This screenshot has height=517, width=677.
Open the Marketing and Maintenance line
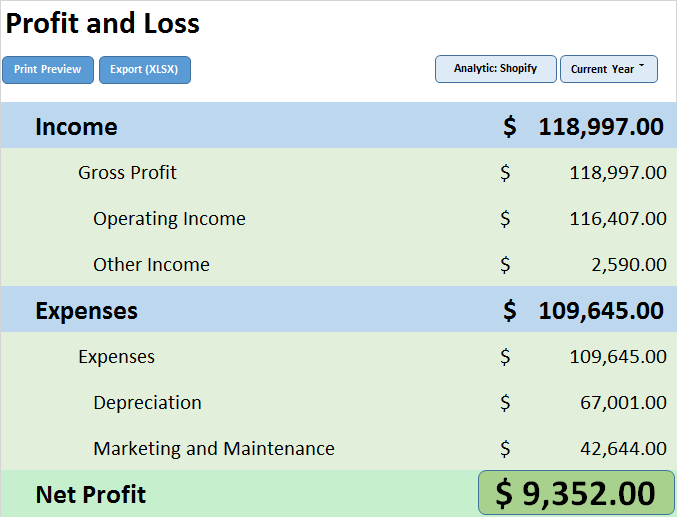pyautogui.click(x=214, y=449)
